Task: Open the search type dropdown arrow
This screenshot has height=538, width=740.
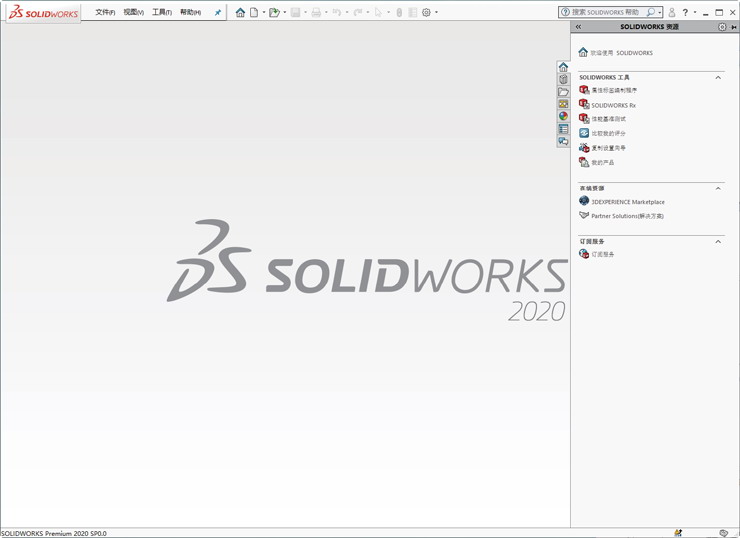Action: tap(659, 13)
